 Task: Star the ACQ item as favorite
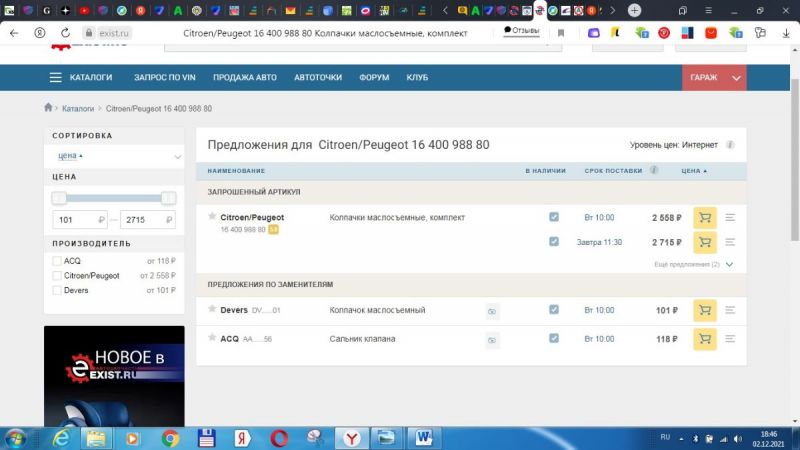(212, 337)
